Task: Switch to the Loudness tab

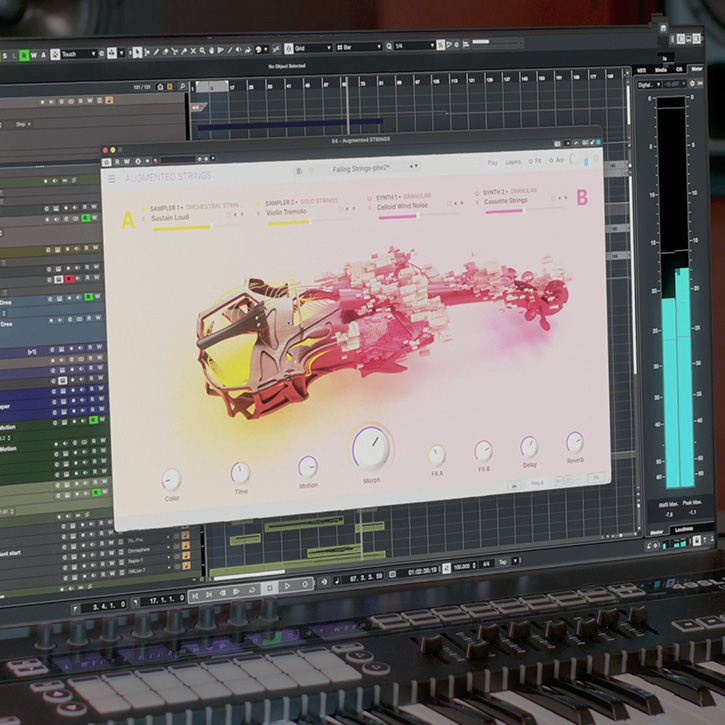Action: [684, 529]
